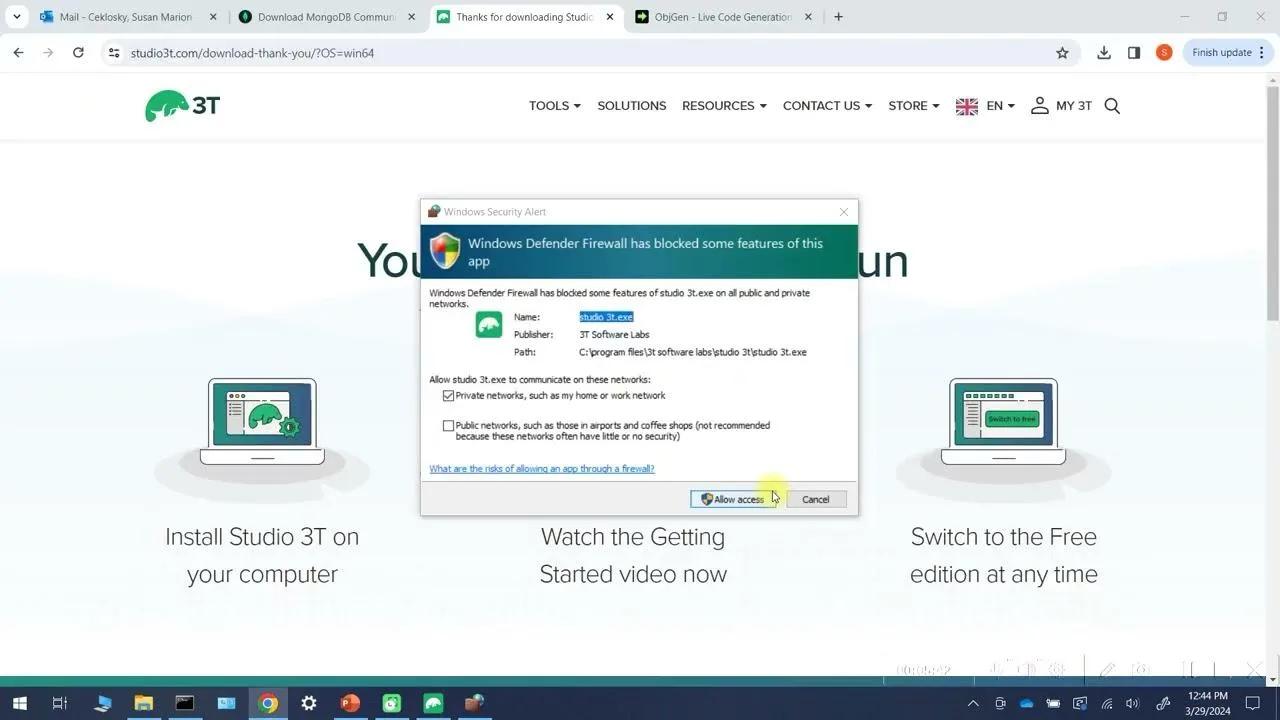View site information icon in address bar

(113, 53)
